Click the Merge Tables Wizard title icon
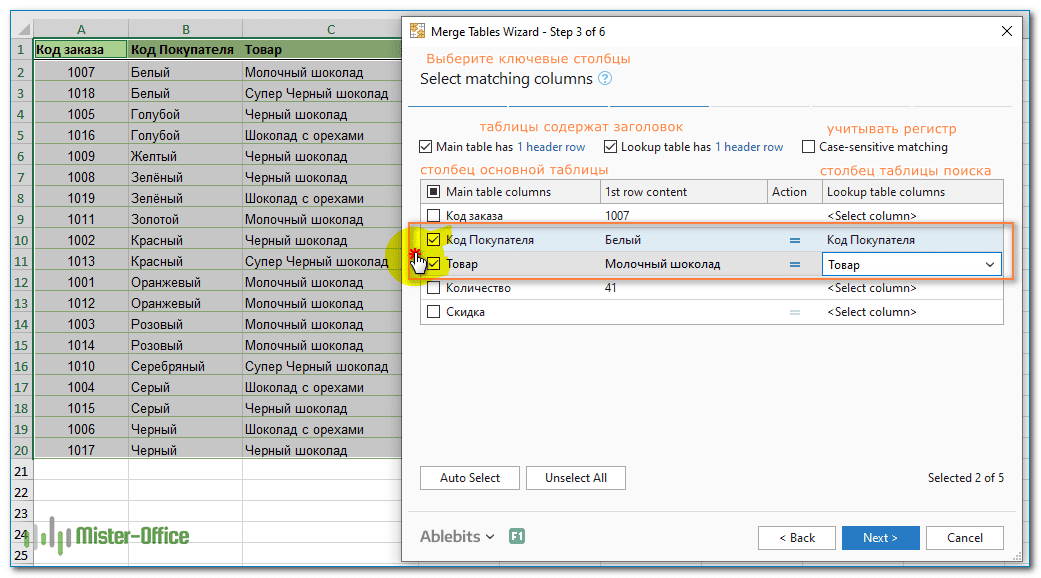 417,31
